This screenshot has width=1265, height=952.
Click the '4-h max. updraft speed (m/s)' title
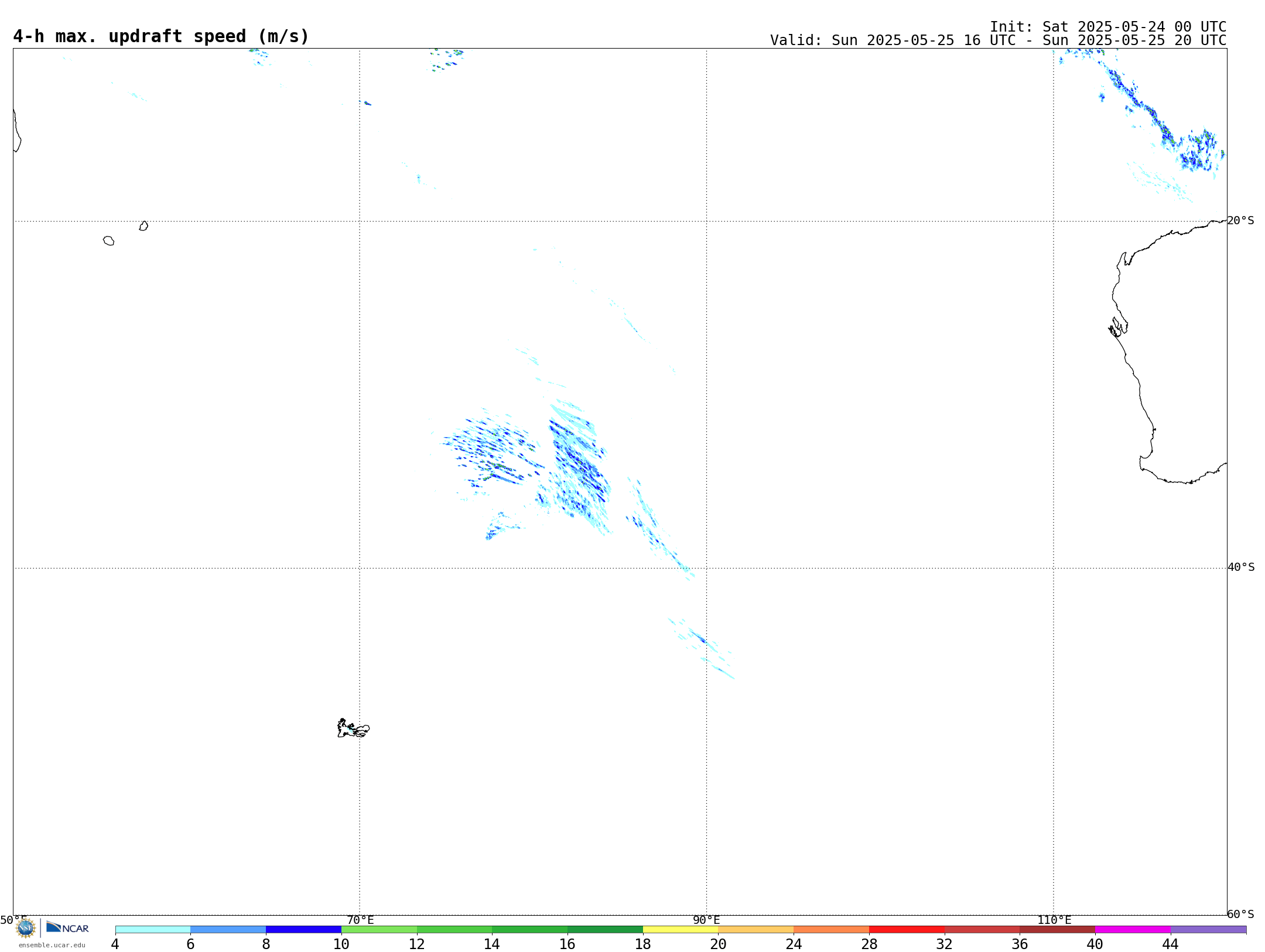point(161,36)
